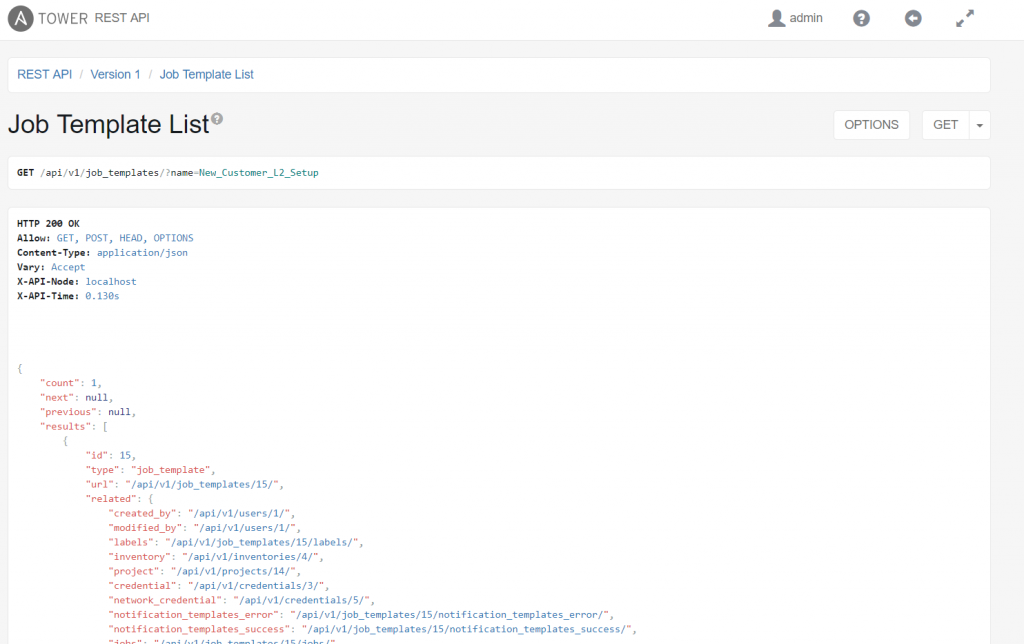Click the admin username in the top bar
Viewport: 1024px width, 644px height.
tap(806, 18)
